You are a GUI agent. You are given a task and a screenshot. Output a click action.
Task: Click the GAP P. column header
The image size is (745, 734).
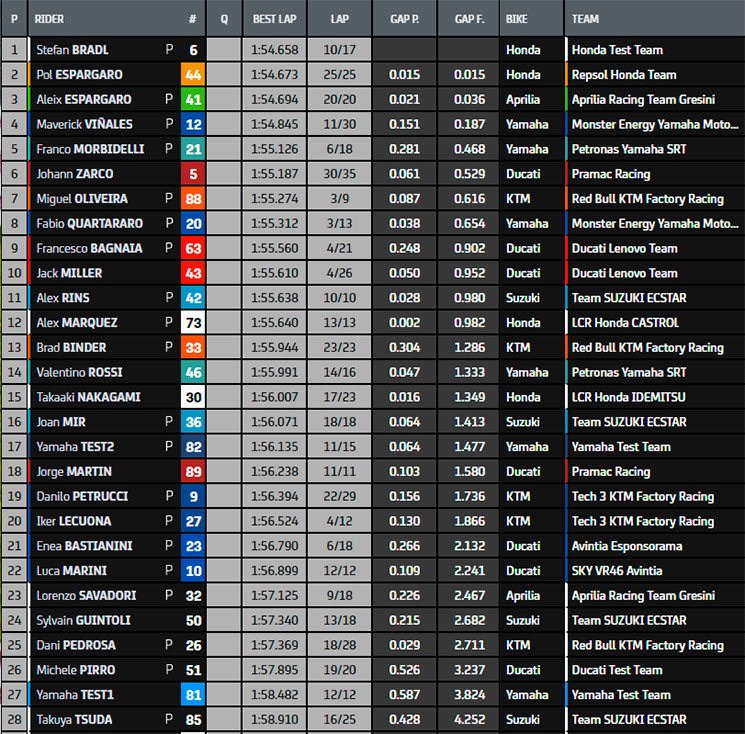point(404,19)
